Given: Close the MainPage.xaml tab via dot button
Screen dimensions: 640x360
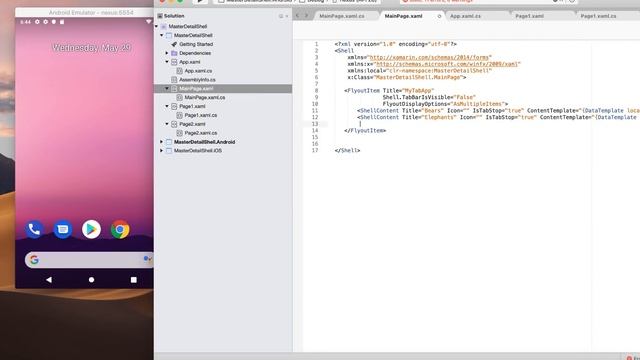Looking at the screenshot, I should [x=439, y=16].
